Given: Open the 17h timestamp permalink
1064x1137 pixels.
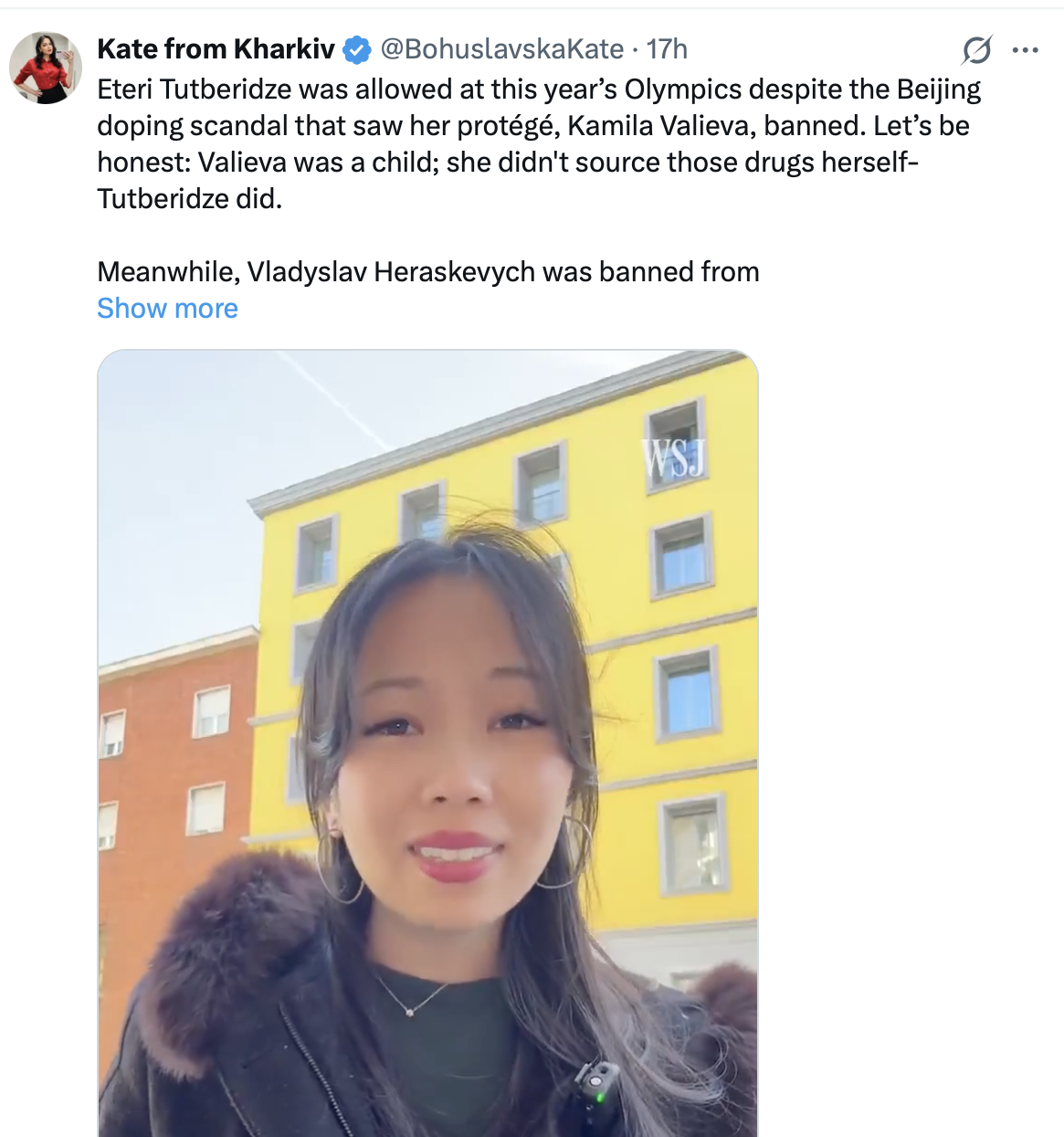Looking at the screenshot, I should [667, 49].
